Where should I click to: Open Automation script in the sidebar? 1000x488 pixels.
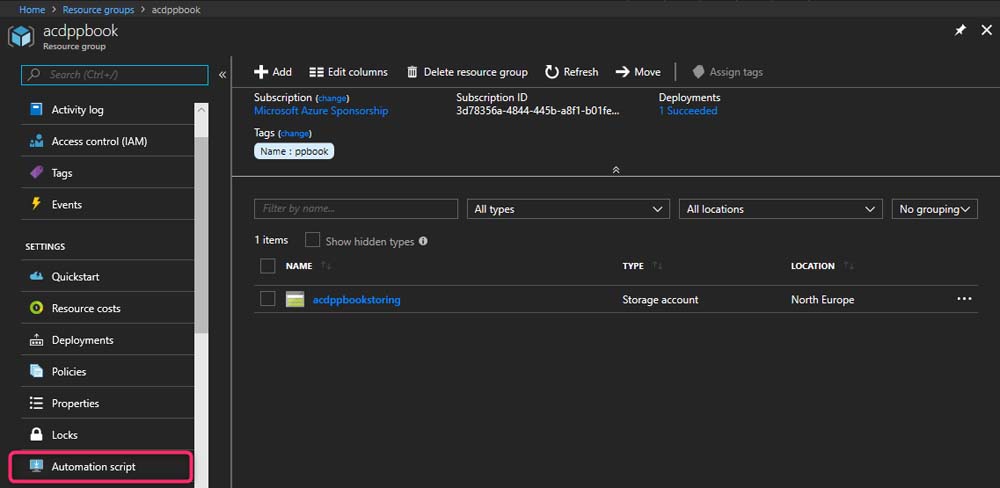coord(93,467)
